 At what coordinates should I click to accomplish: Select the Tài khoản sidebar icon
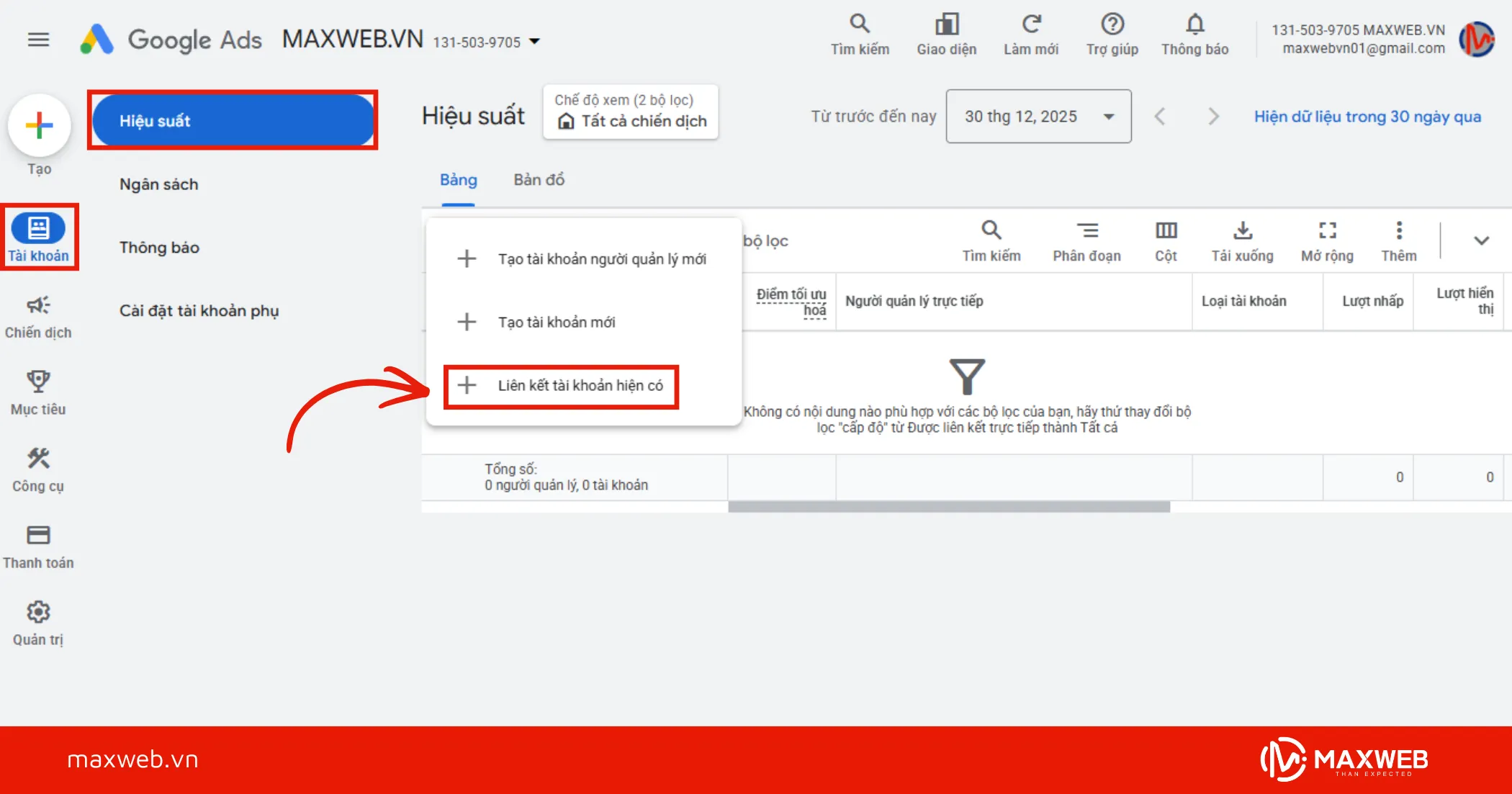point(40,229)
